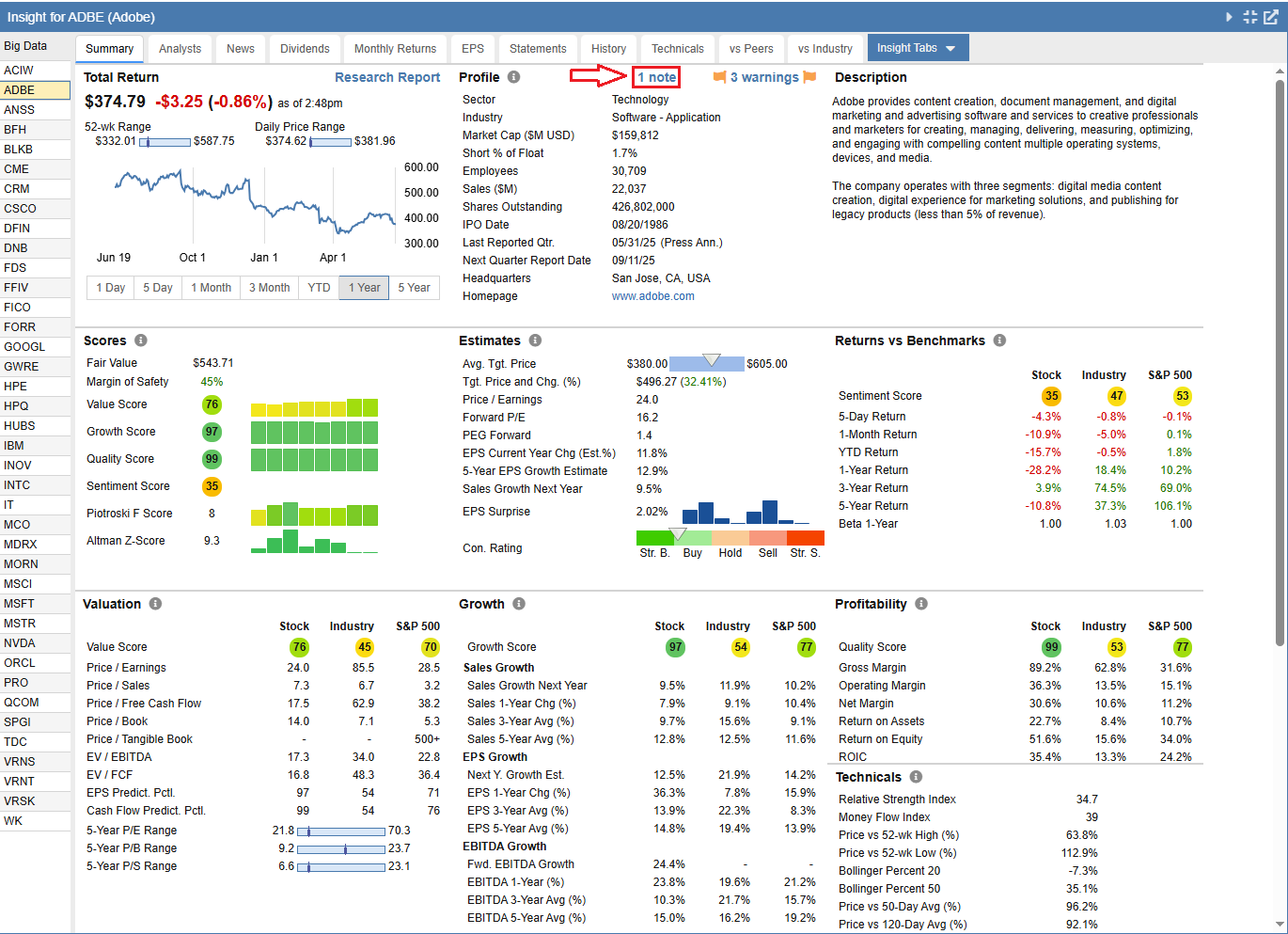Click the Altman Z-Score bar chart

click(314, 542)
